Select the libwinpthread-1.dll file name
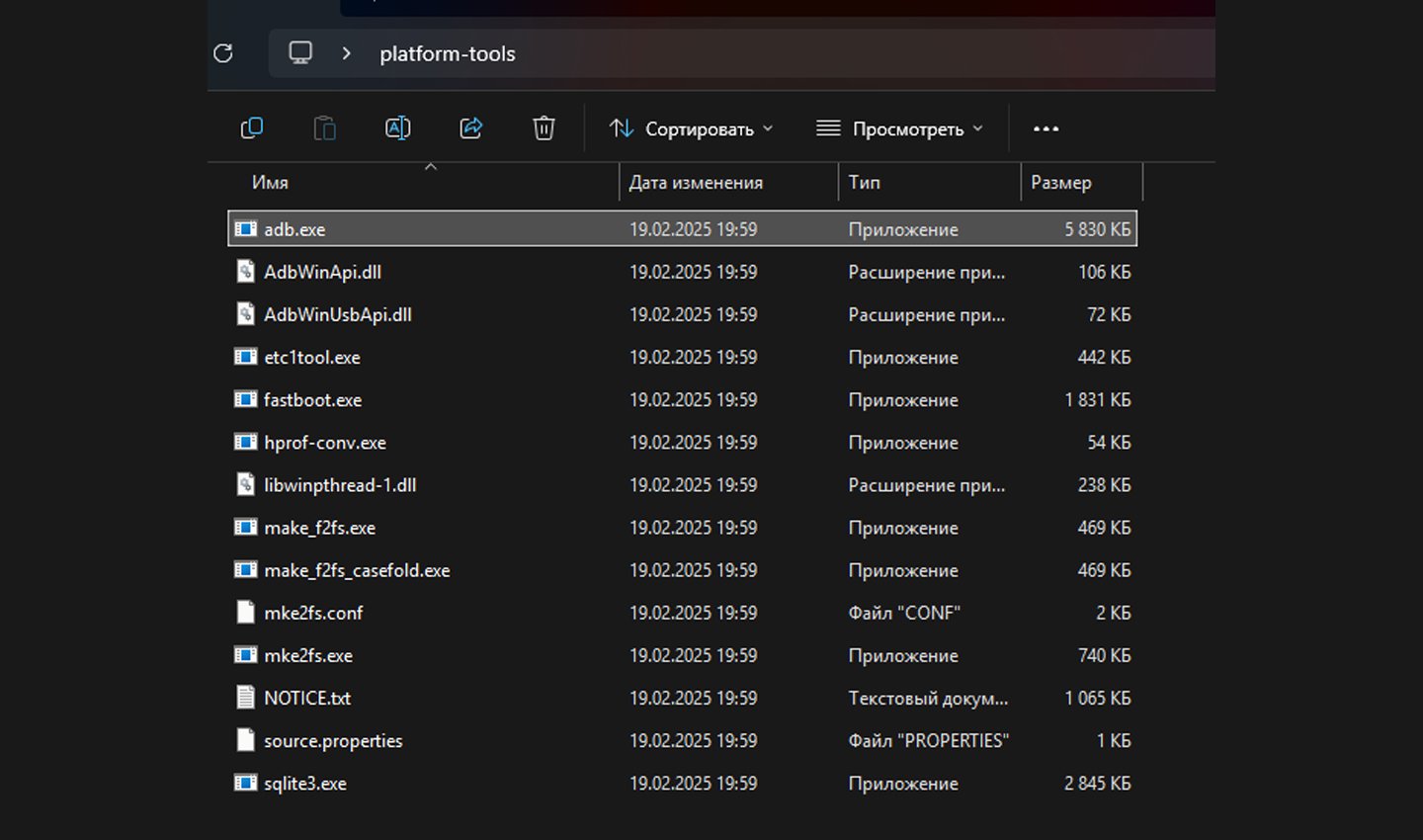This screenshot has height=840, width=1423. click(x=340, y=484)
